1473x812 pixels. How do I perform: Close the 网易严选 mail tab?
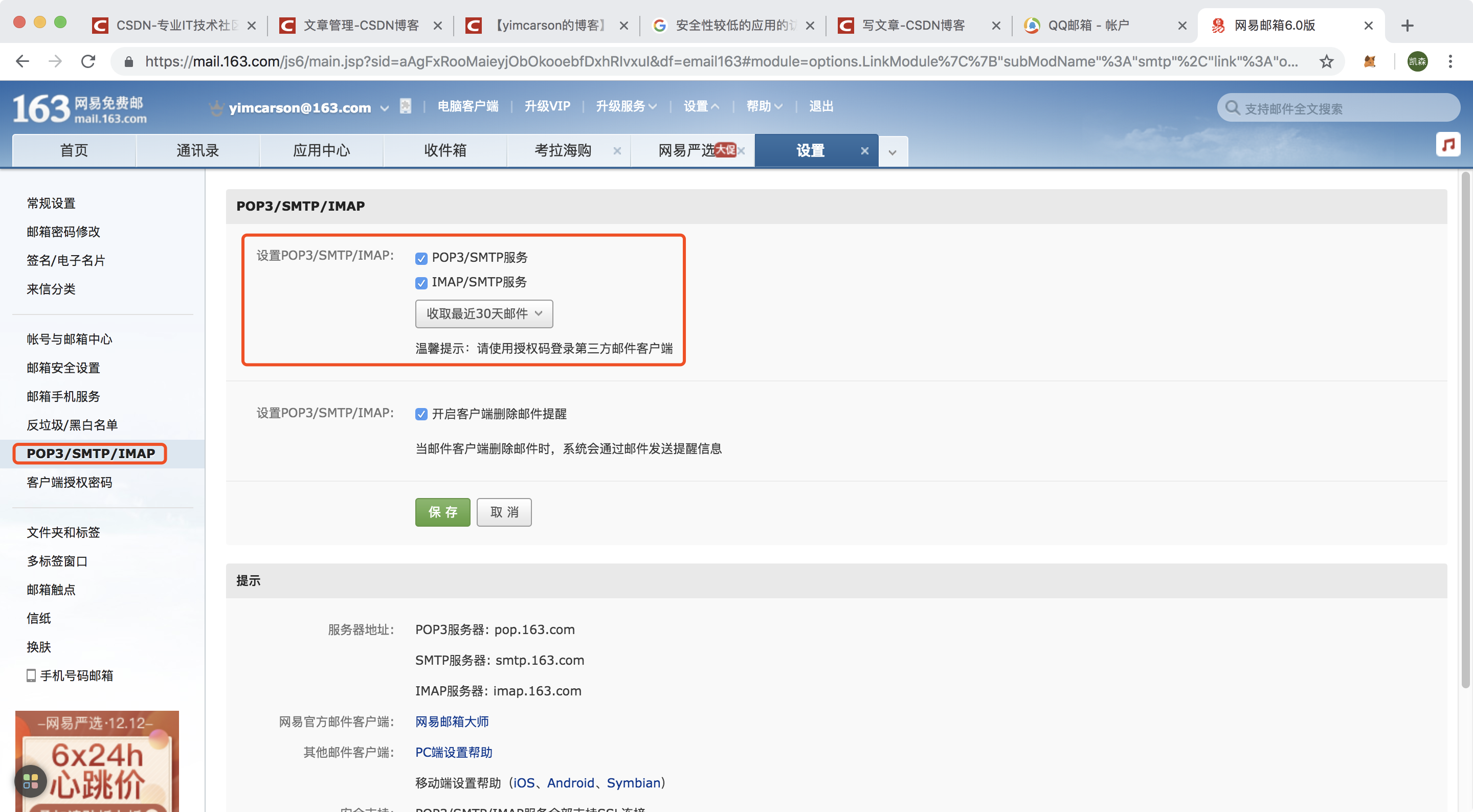(742, 151)
